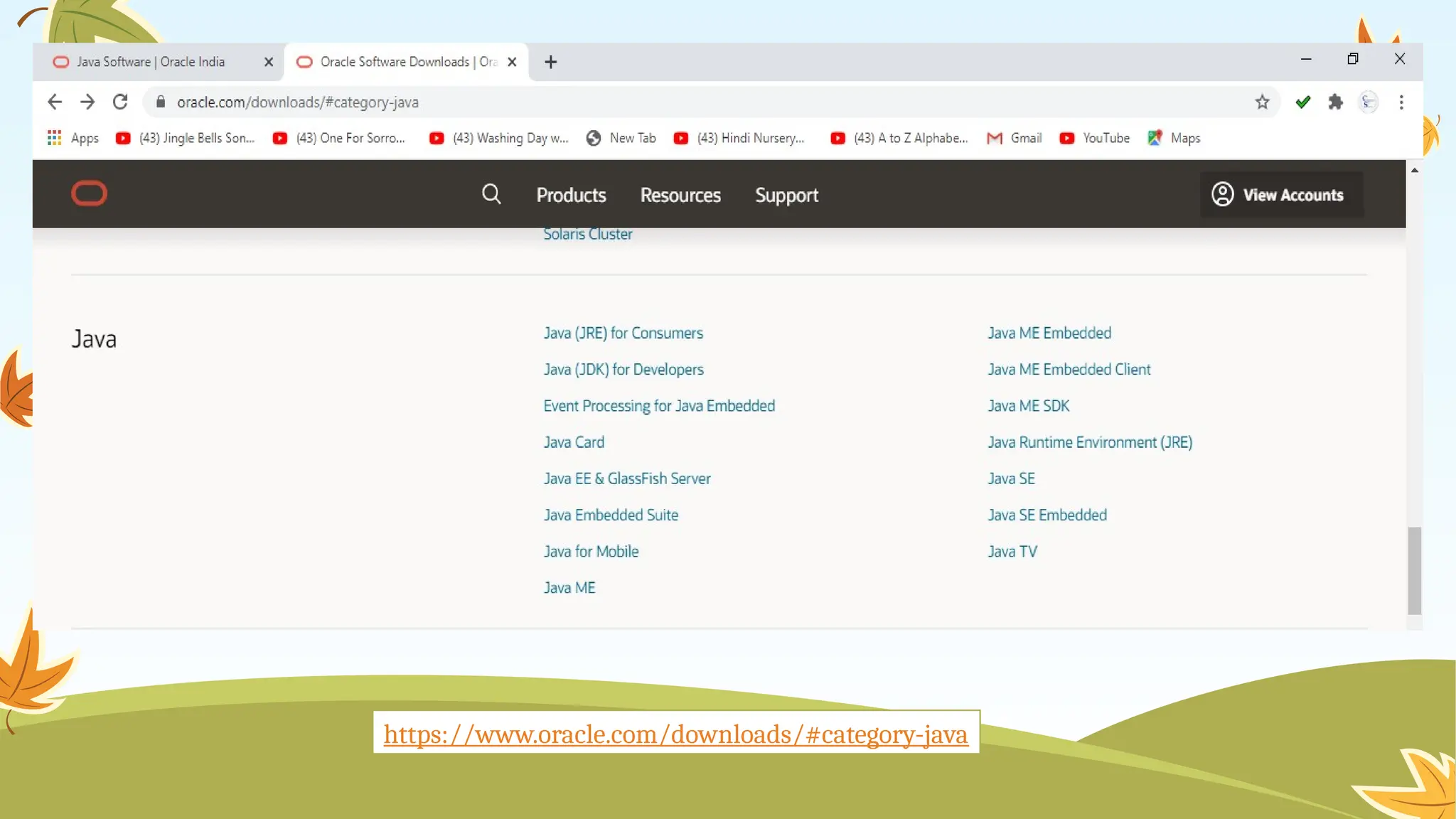
Task: Open A to Z Alphabe... bookmark
Action: click(x=899, y=138)
